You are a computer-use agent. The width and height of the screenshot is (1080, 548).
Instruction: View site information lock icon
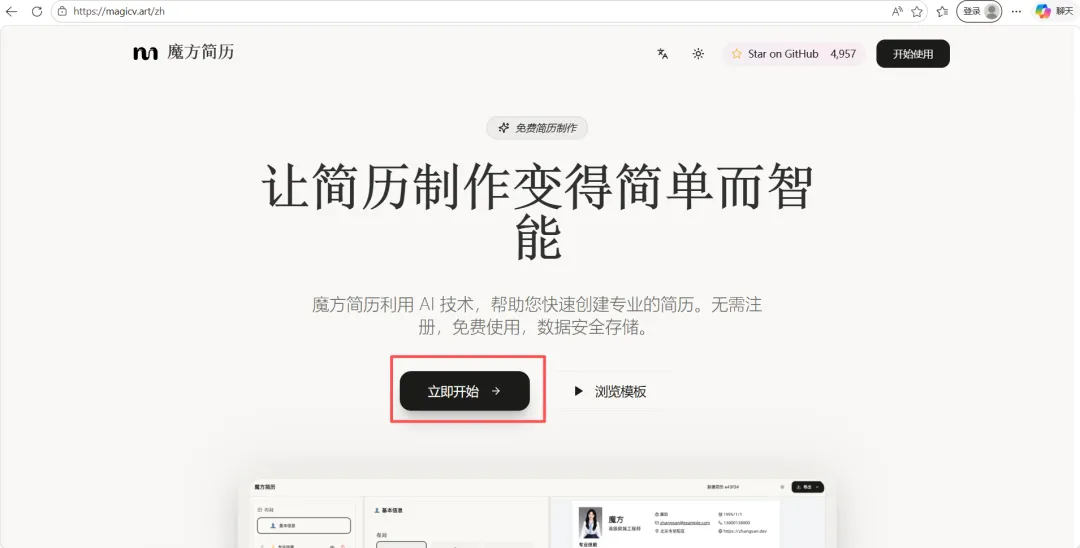coord(62,11)
